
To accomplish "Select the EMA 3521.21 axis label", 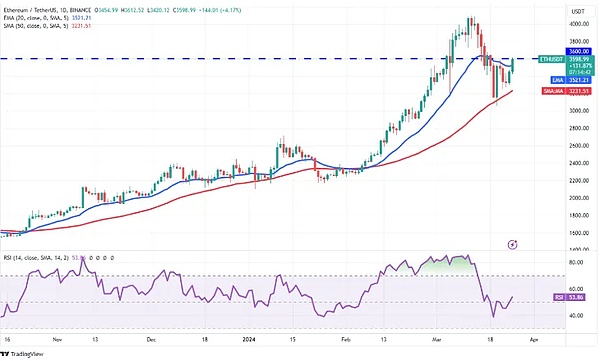I will click(x=571, y=80).
